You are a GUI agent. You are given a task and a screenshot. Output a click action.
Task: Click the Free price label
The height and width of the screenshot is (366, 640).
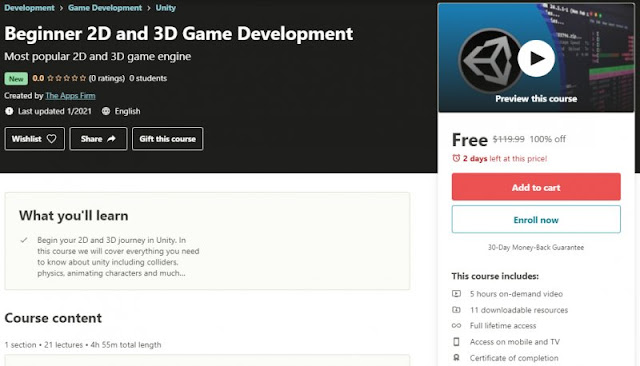click(x=470, y=140)
